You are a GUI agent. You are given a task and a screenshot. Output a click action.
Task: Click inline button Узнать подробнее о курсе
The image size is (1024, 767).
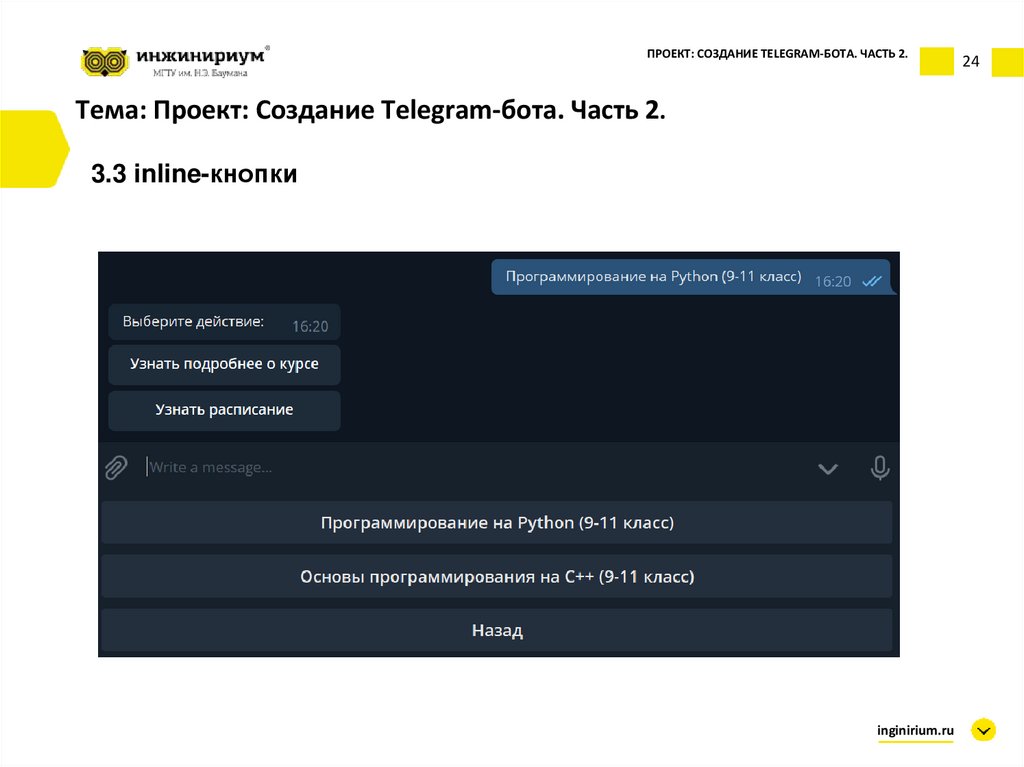coord(224,365)
